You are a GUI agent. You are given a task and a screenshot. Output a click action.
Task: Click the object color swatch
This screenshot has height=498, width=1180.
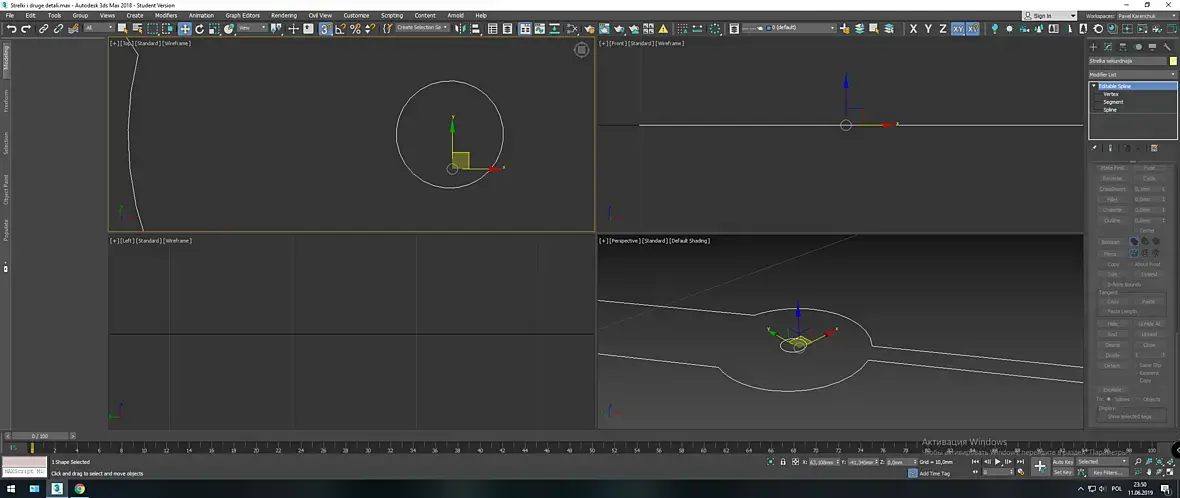[1173, 61]
